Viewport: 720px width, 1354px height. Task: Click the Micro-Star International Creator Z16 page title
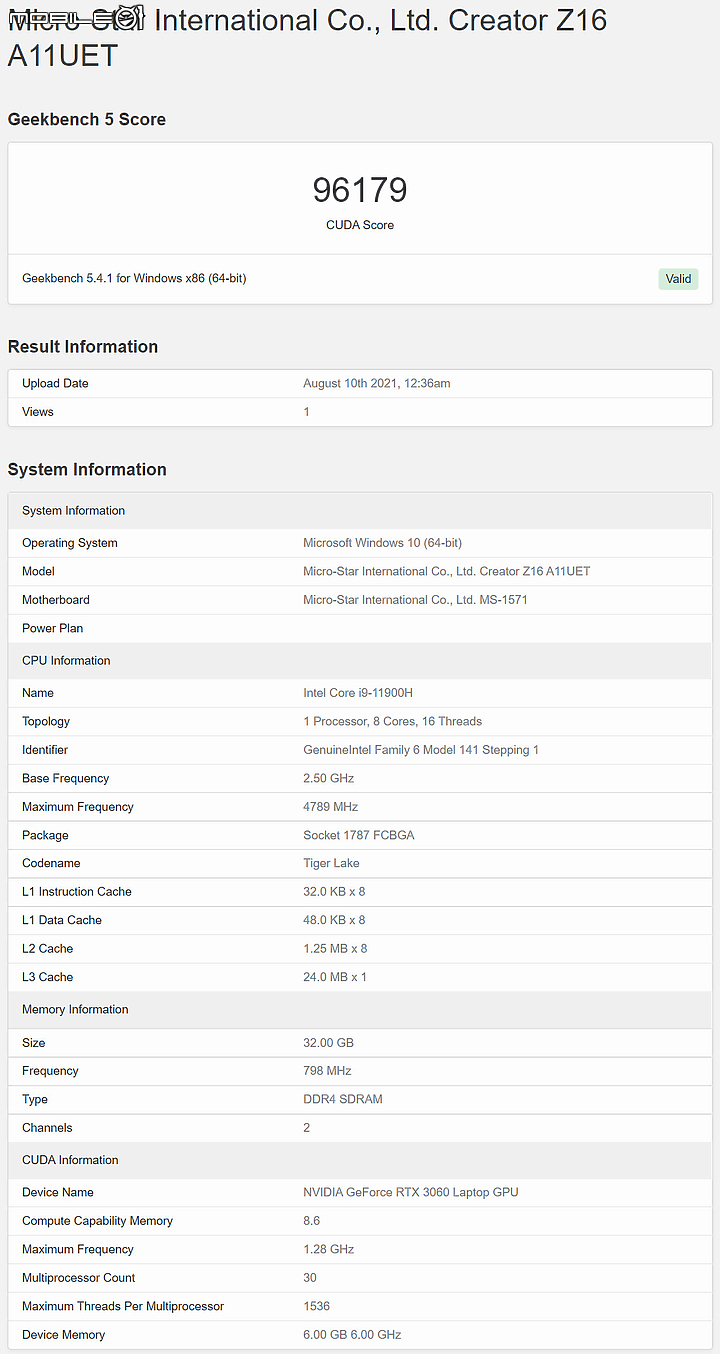click(307, 37)
